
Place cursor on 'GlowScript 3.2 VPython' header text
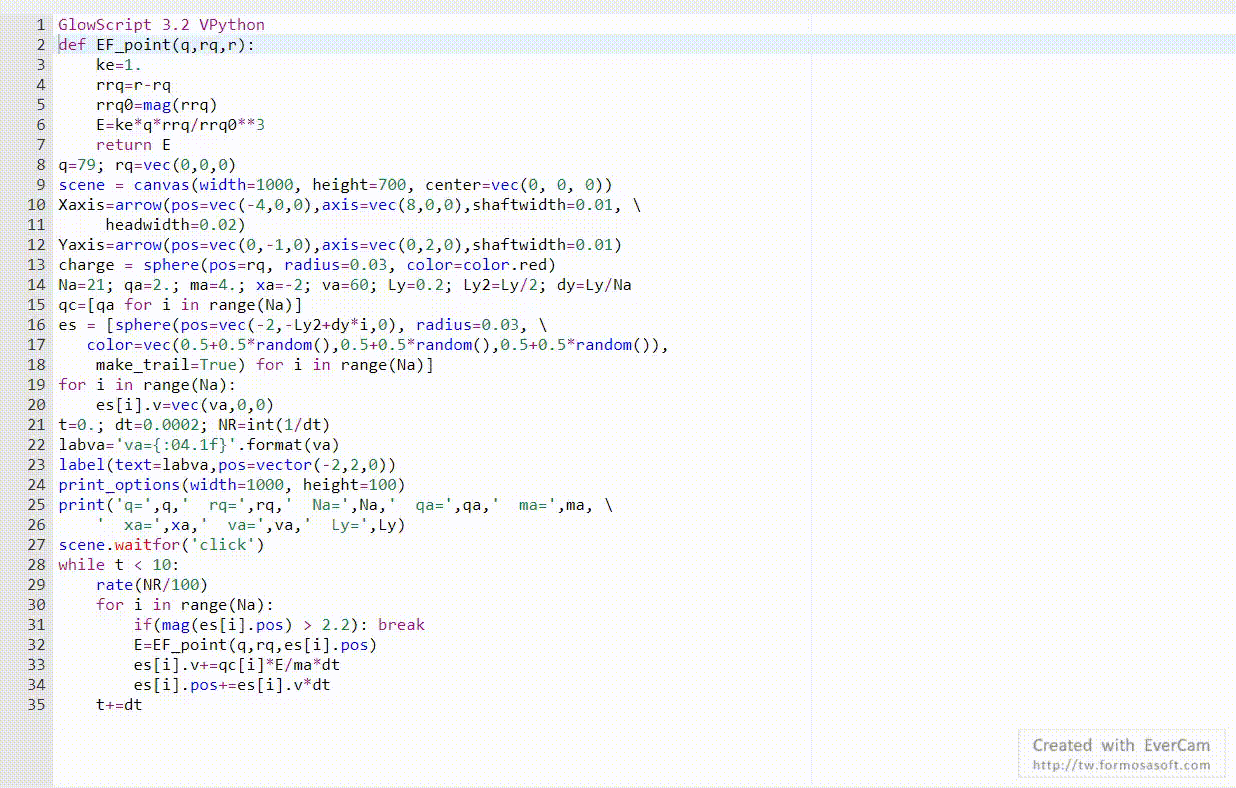161,25
